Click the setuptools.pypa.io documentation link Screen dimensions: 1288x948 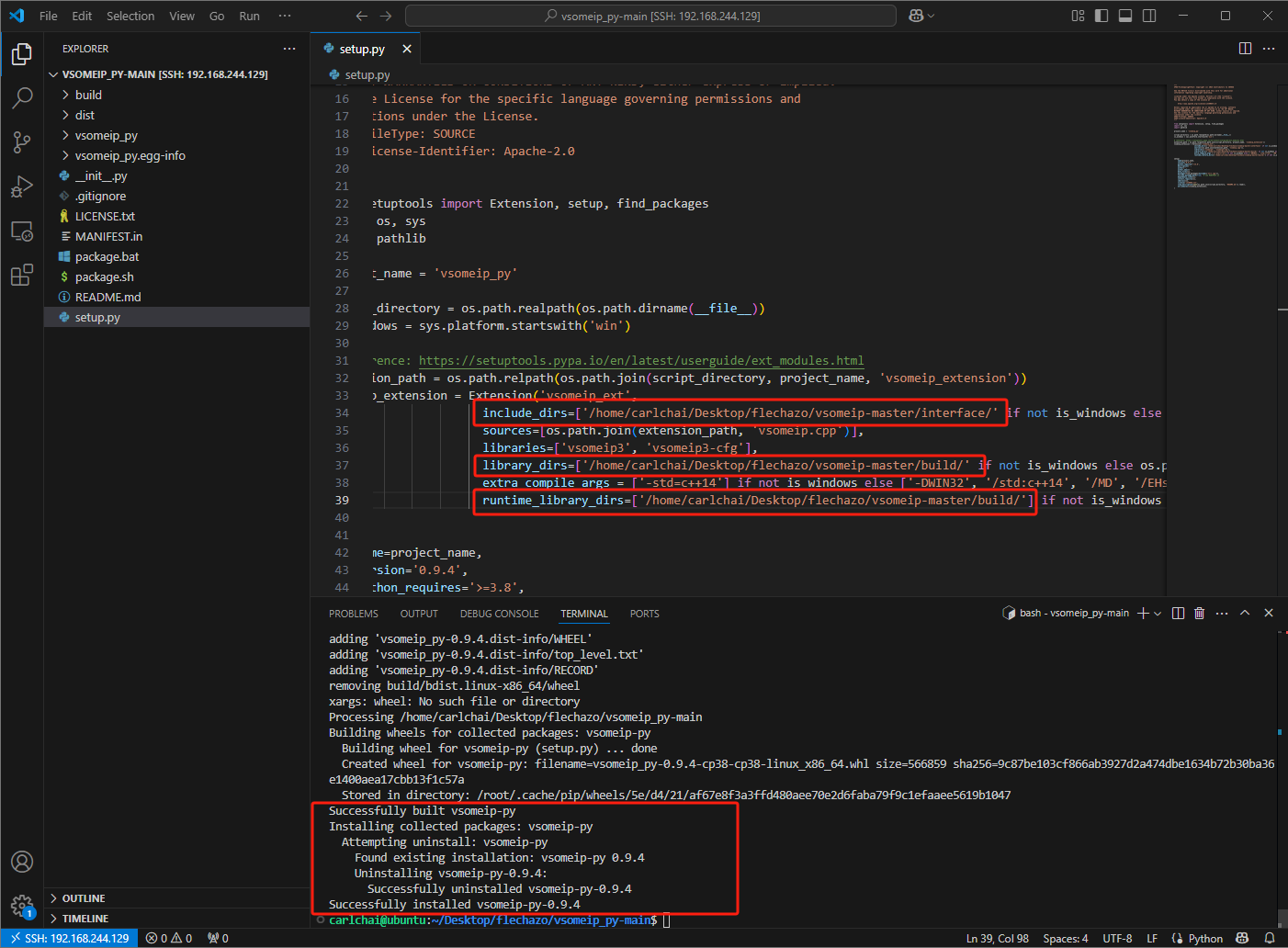pyautogui.click(x=641, y=360)
